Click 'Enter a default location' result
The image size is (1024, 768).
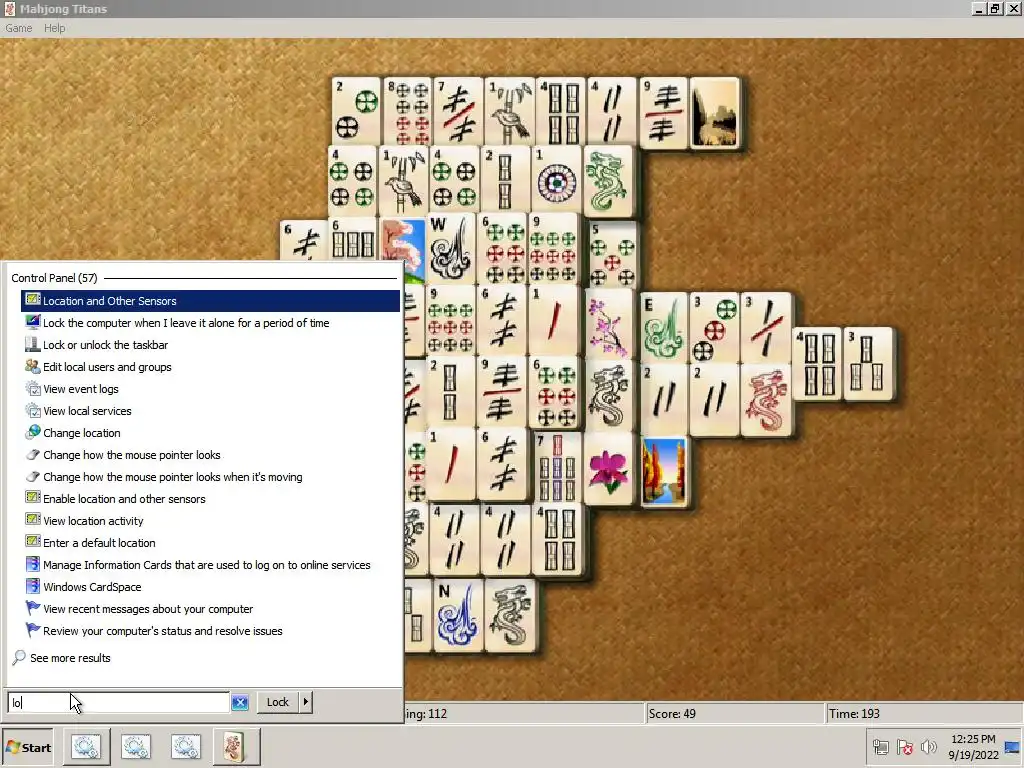tap(210, 543)
